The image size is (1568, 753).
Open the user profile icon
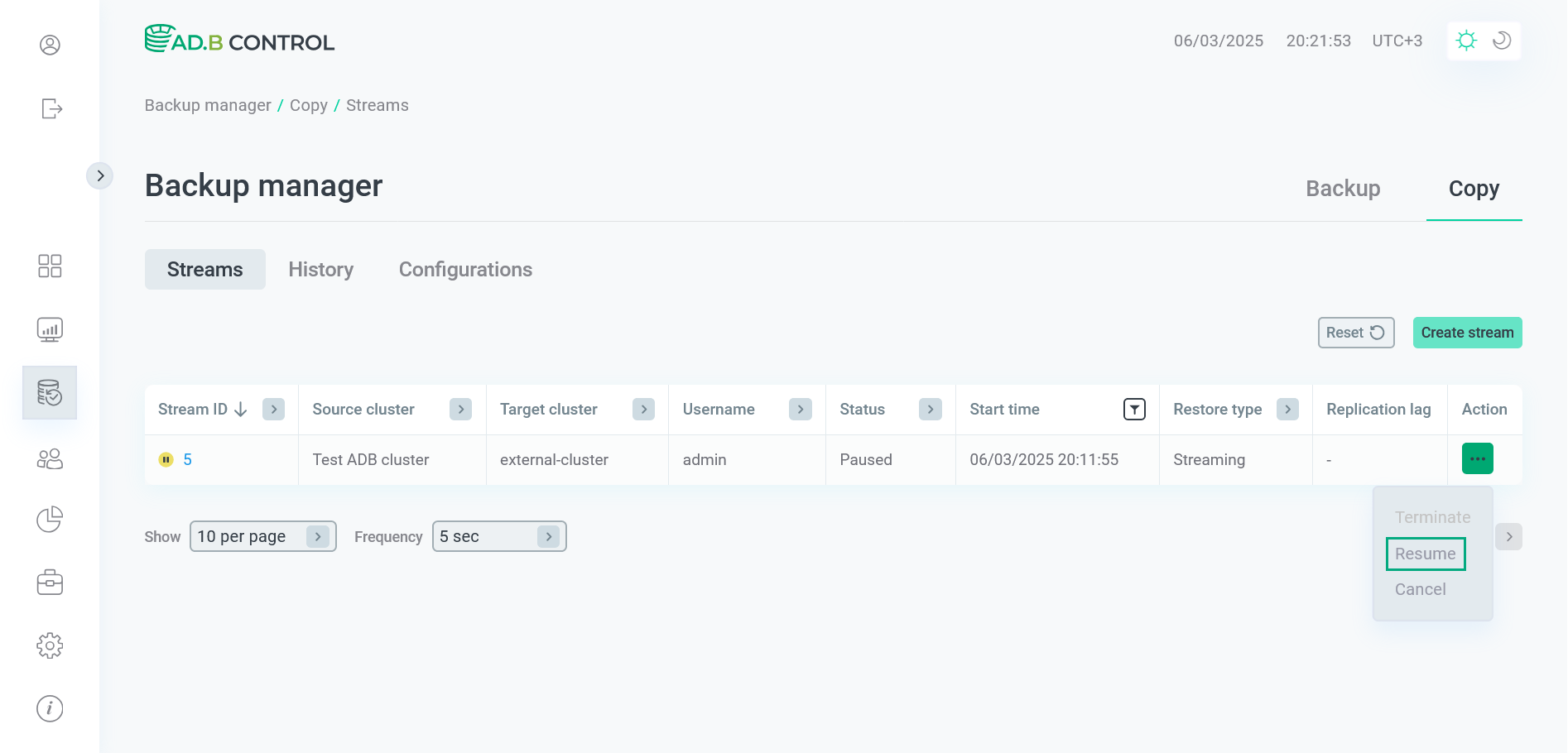50,45
